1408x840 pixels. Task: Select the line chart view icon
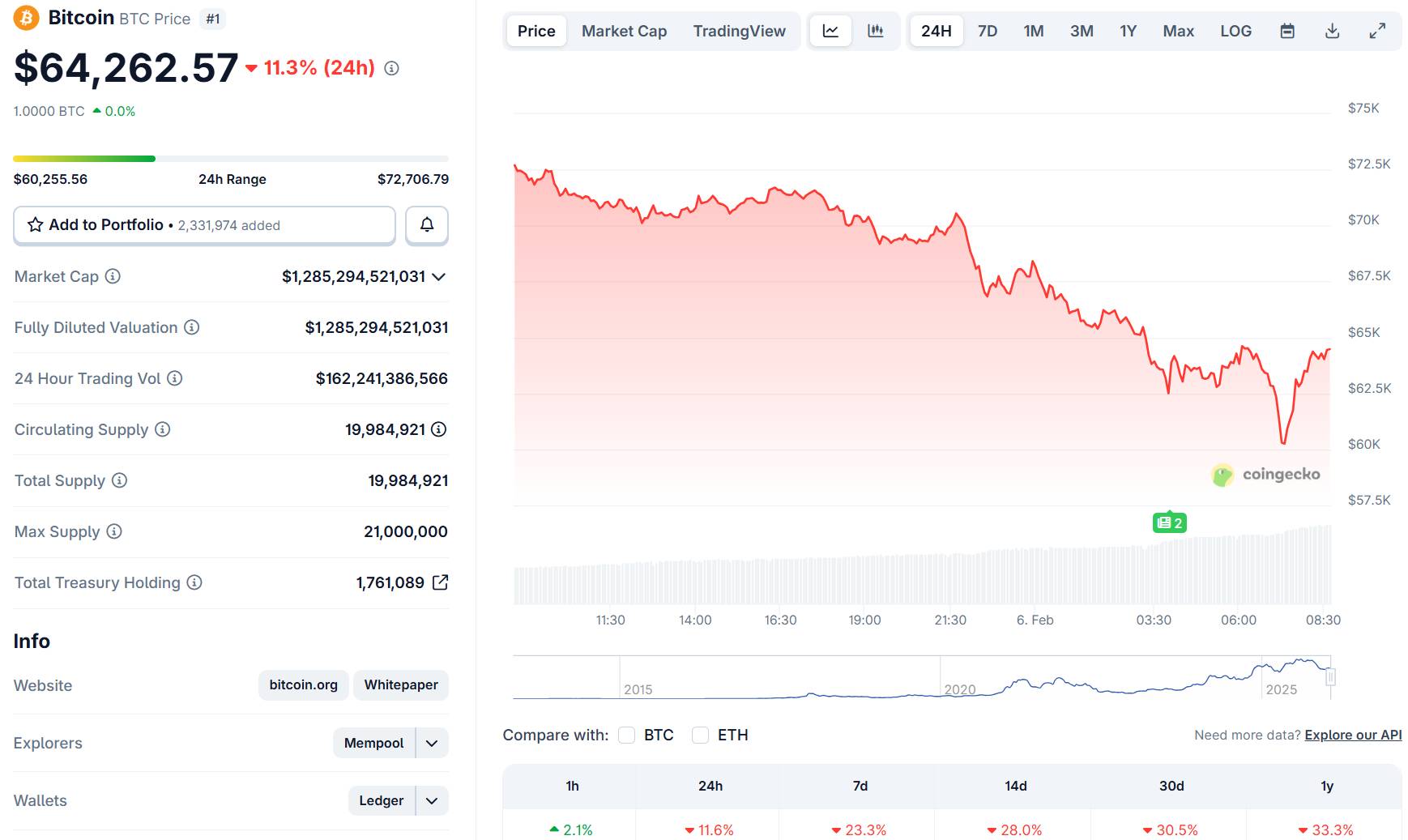830,31
